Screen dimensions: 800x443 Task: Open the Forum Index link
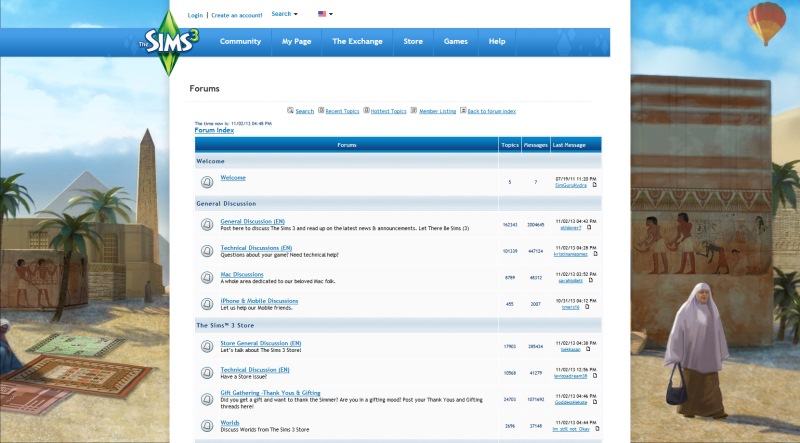click(x=214, y=130)
